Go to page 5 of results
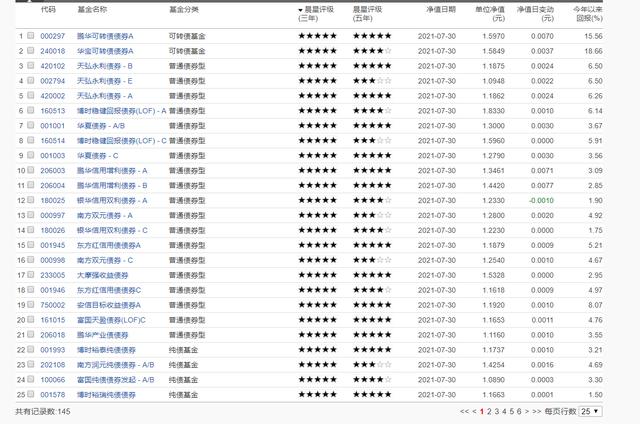 [x=511, y=411]
